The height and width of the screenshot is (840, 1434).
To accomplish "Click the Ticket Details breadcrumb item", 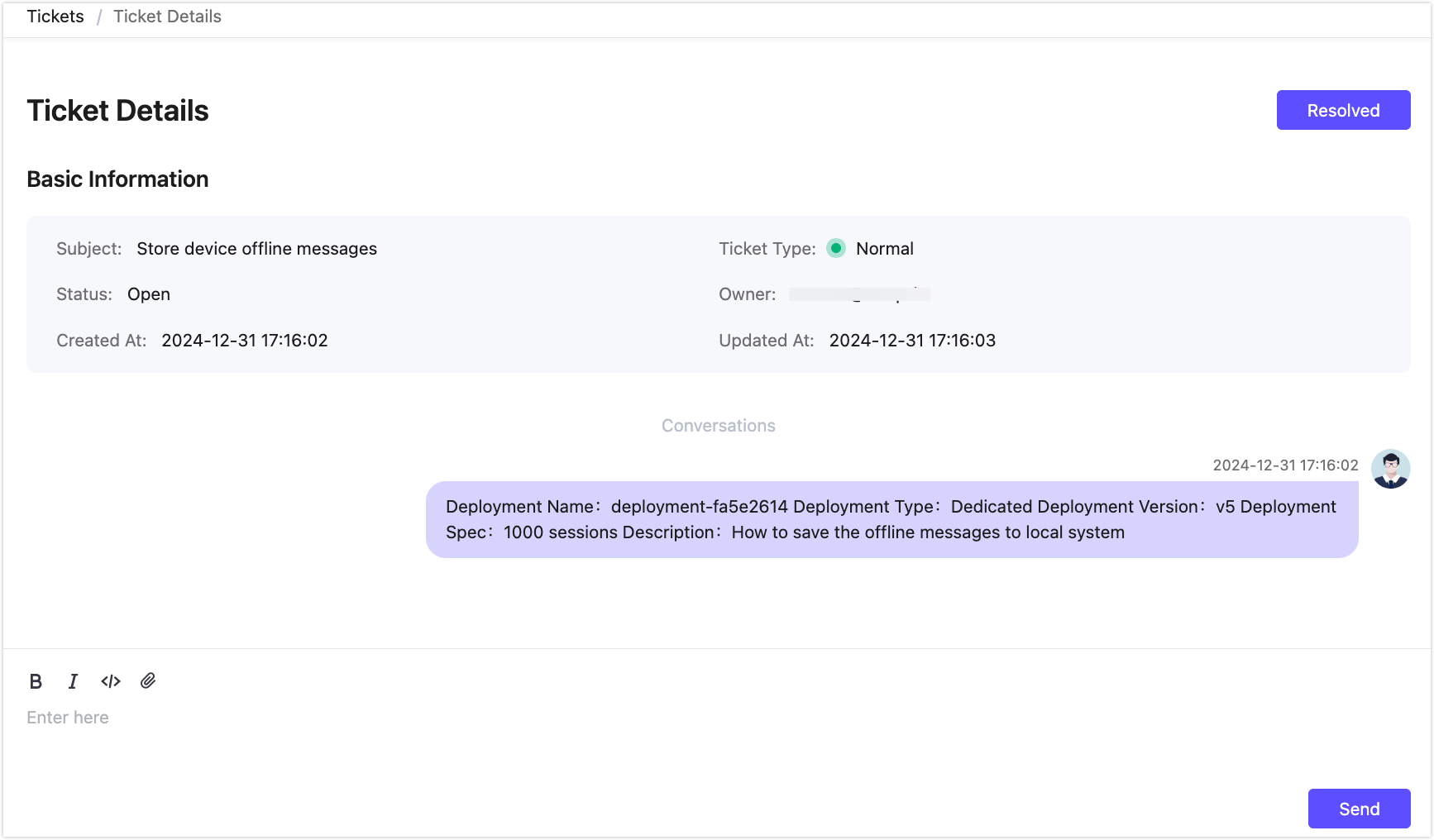I will pos(167,17).
